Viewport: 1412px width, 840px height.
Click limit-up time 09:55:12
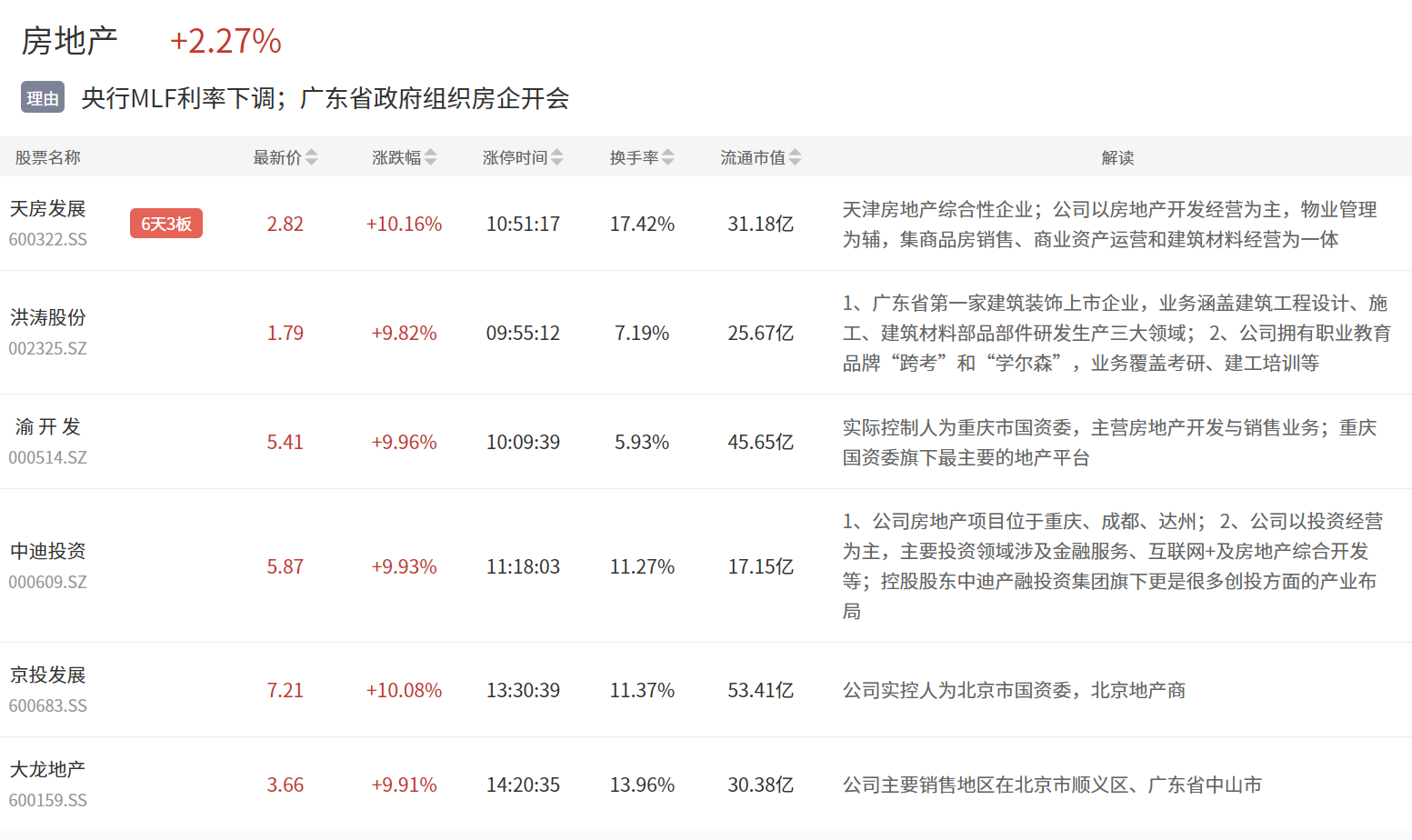(x=523, y=333)
